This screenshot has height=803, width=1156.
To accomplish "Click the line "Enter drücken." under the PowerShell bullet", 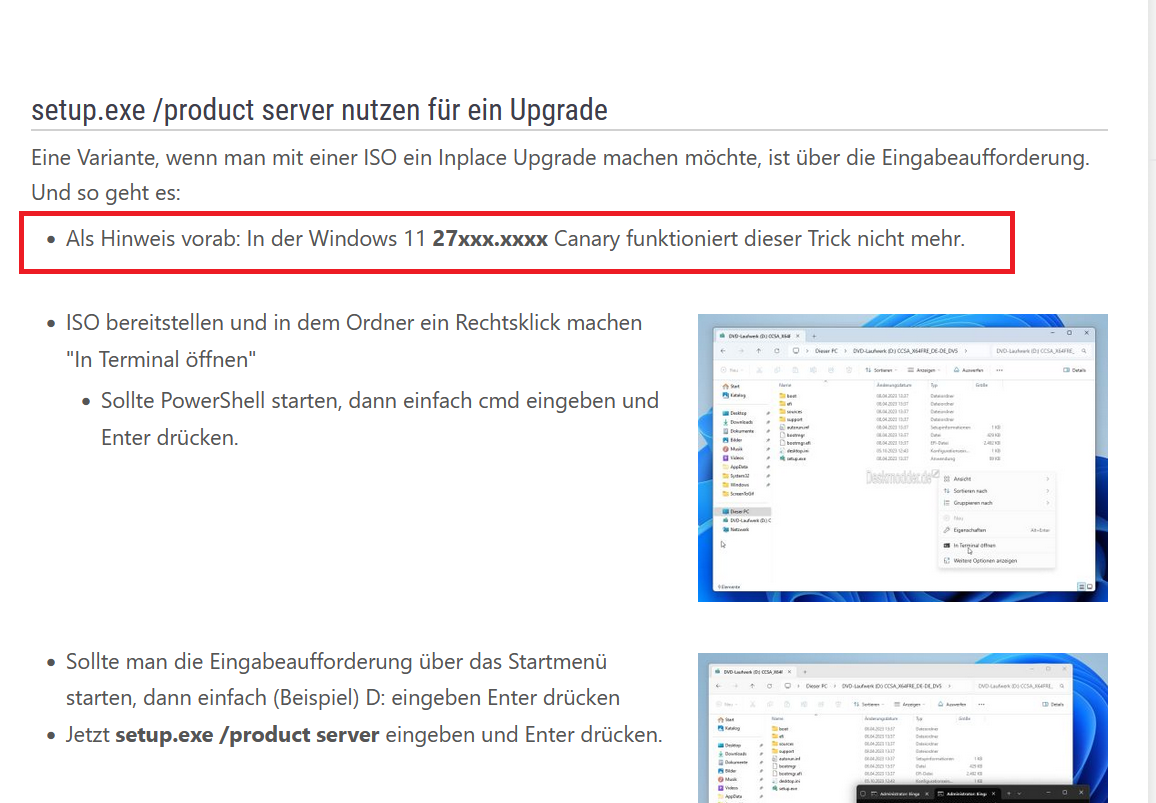I will click(x=170, y=438).
